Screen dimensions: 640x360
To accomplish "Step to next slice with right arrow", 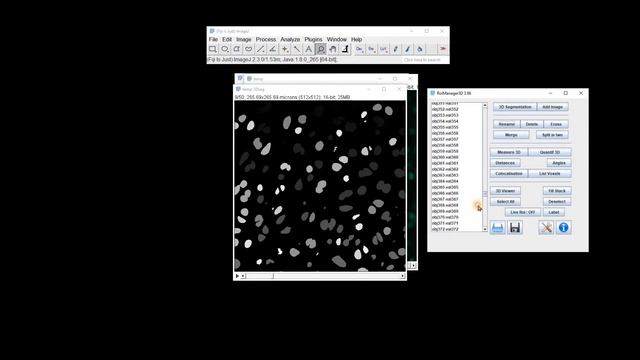I will 403,276.
